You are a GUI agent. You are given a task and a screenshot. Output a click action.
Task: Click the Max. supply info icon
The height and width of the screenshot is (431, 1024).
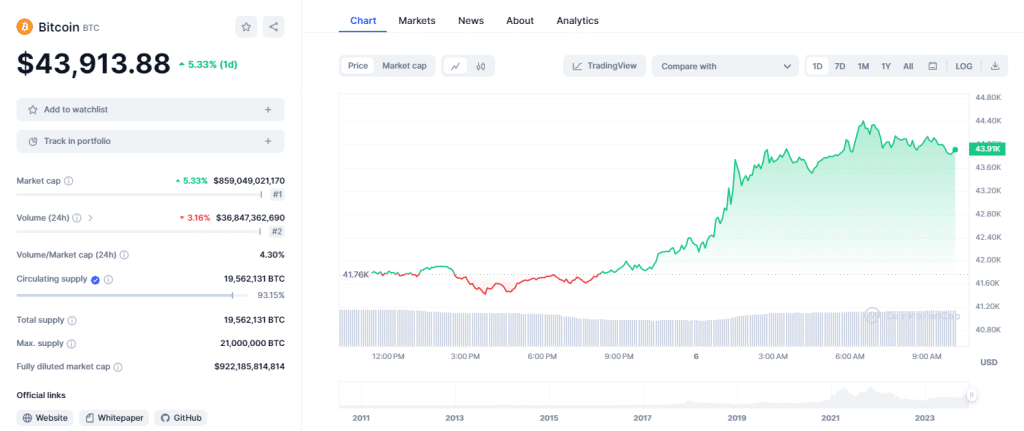click(71, 343)
